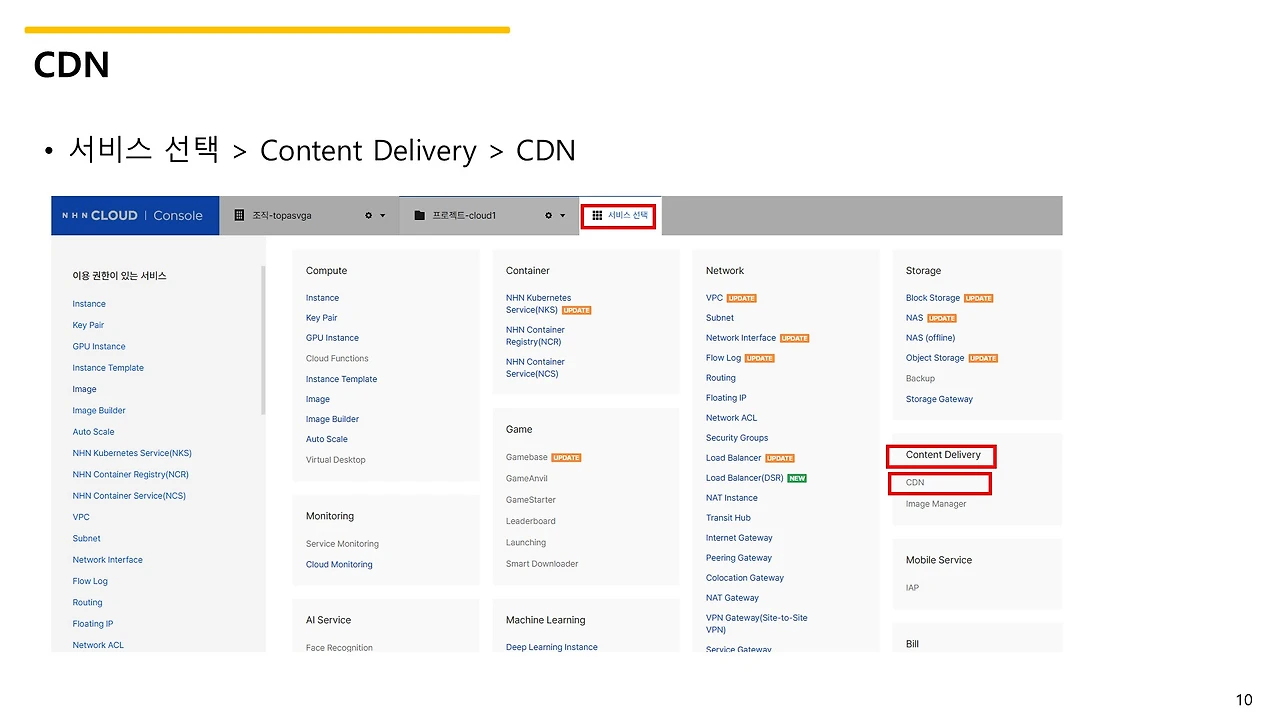Open NAT Instance in Network
Screen dimensions: 1280x720
point(731,498)
